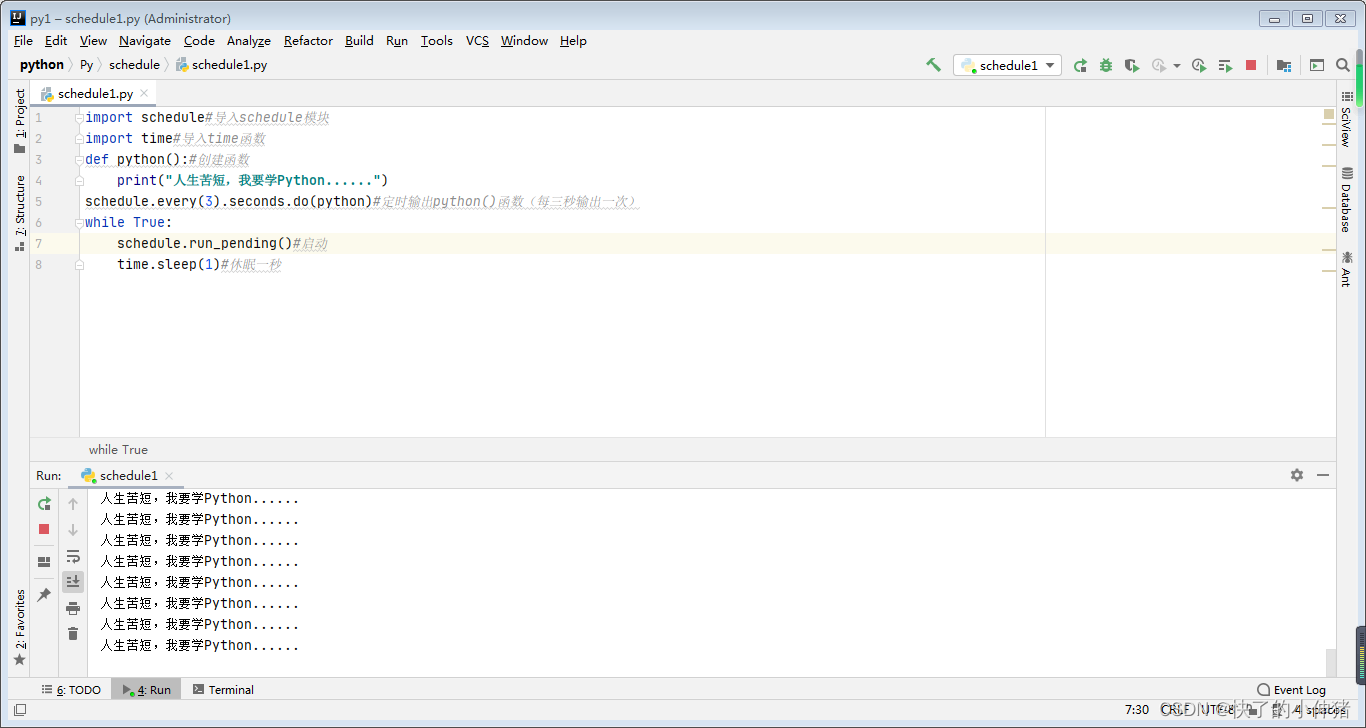
Task: Fold the def python() function
Action: 79,159
